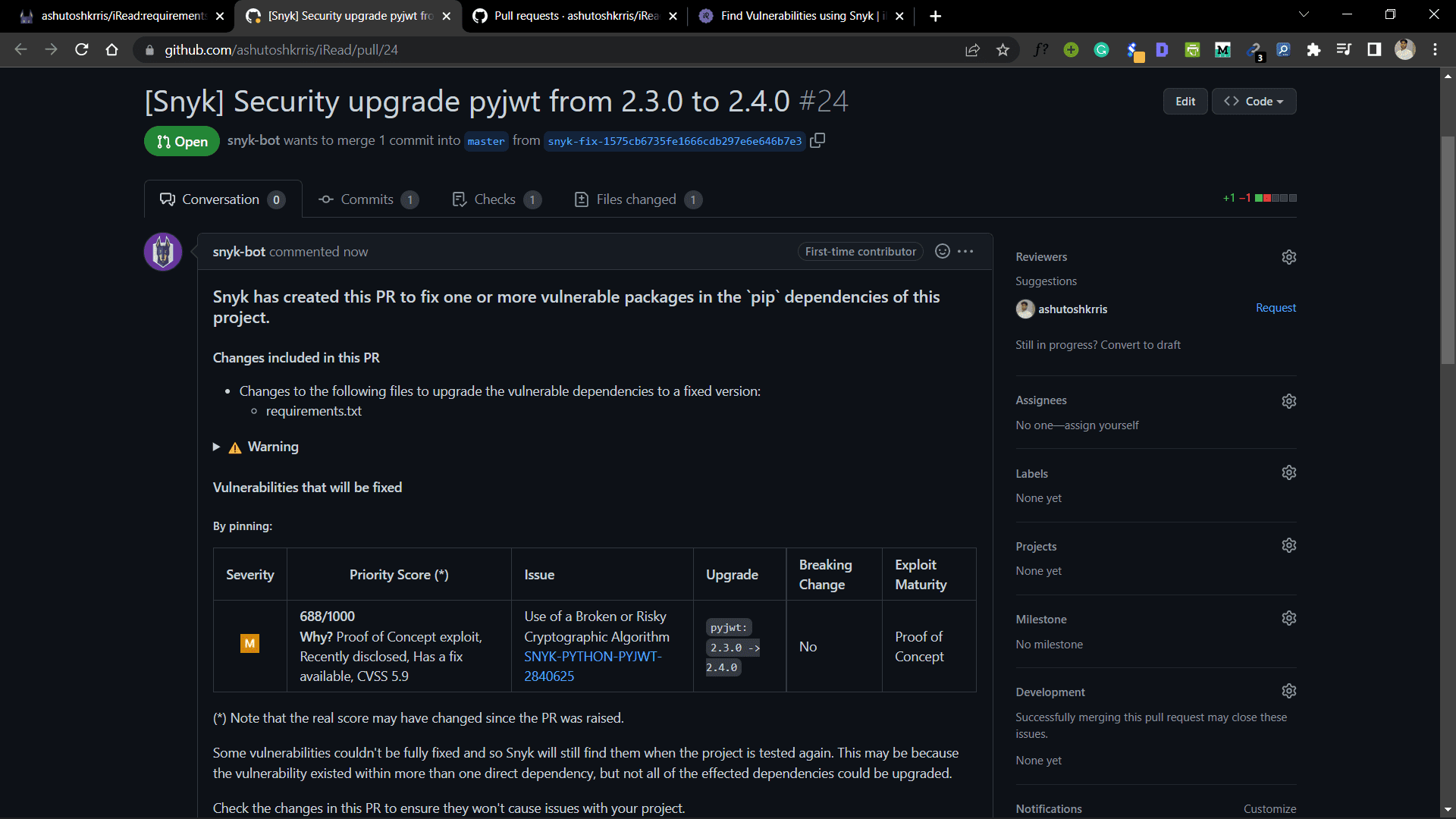Click the Convert to draft link
This screenshot has height=819, width=1456.
(1140, 345)
